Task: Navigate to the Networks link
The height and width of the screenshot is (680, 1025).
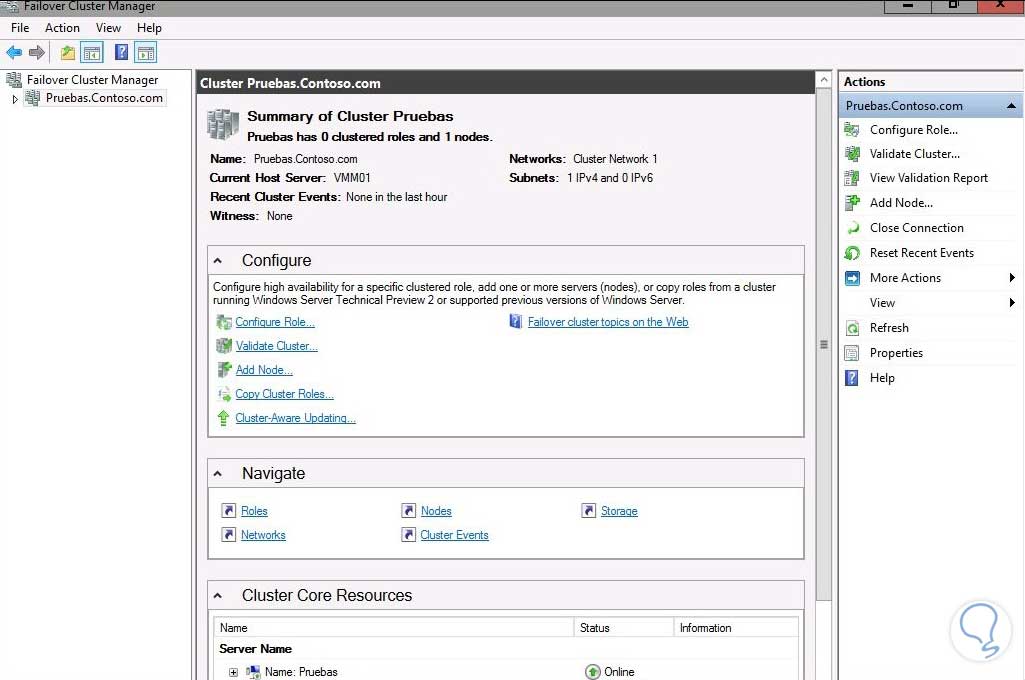Action: tap(263, 535)
